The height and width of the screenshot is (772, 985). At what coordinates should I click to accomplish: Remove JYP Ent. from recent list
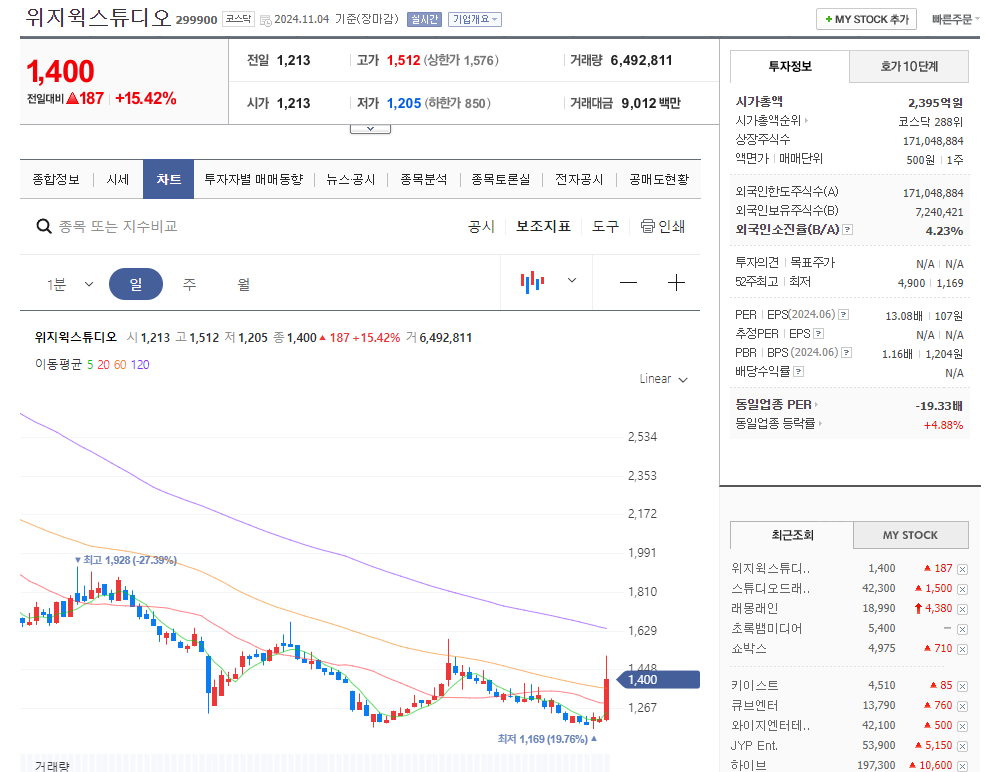click(962, 746)
